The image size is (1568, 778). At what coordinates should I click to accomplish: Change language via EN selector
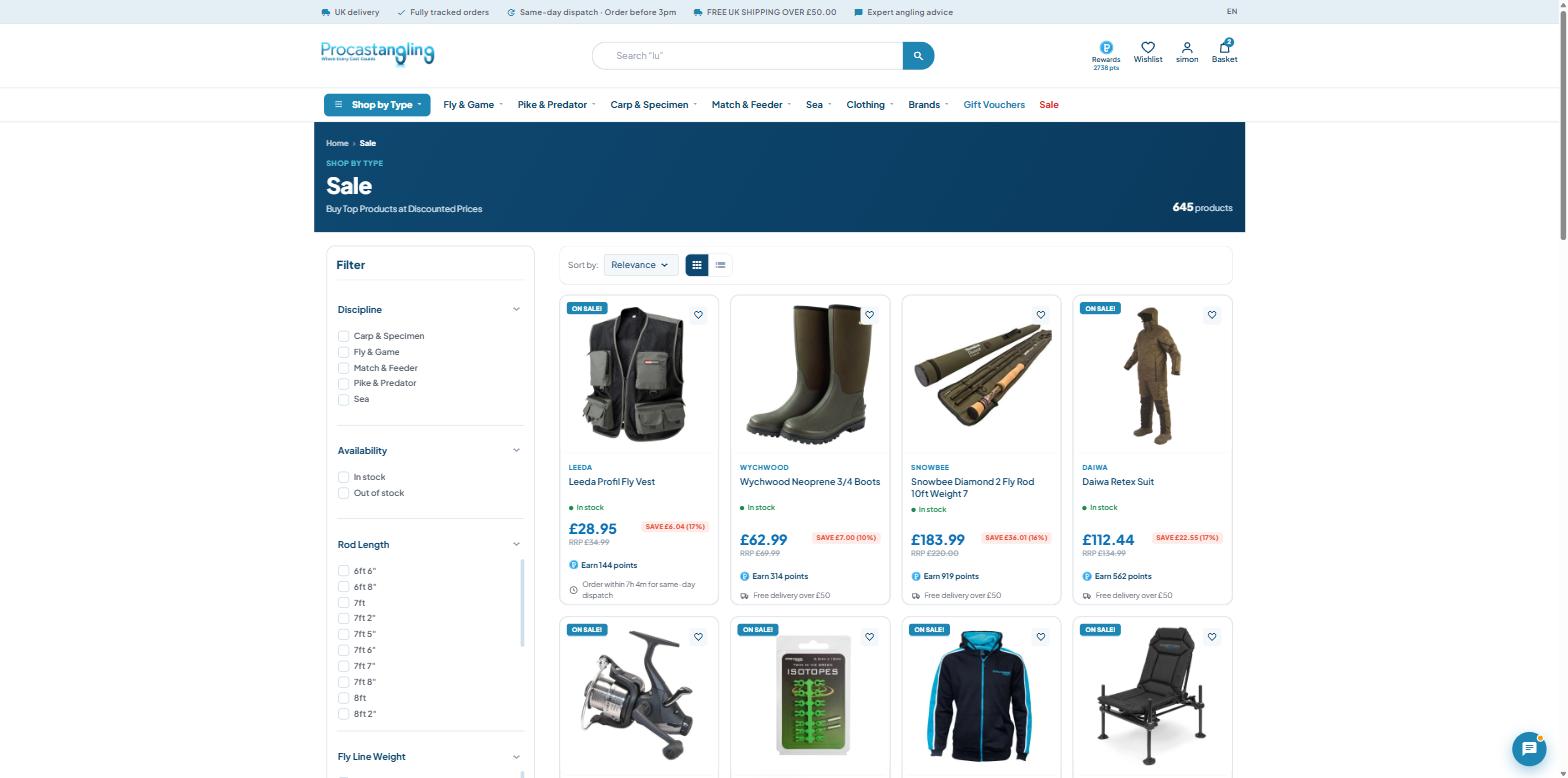pos(1232,12)
